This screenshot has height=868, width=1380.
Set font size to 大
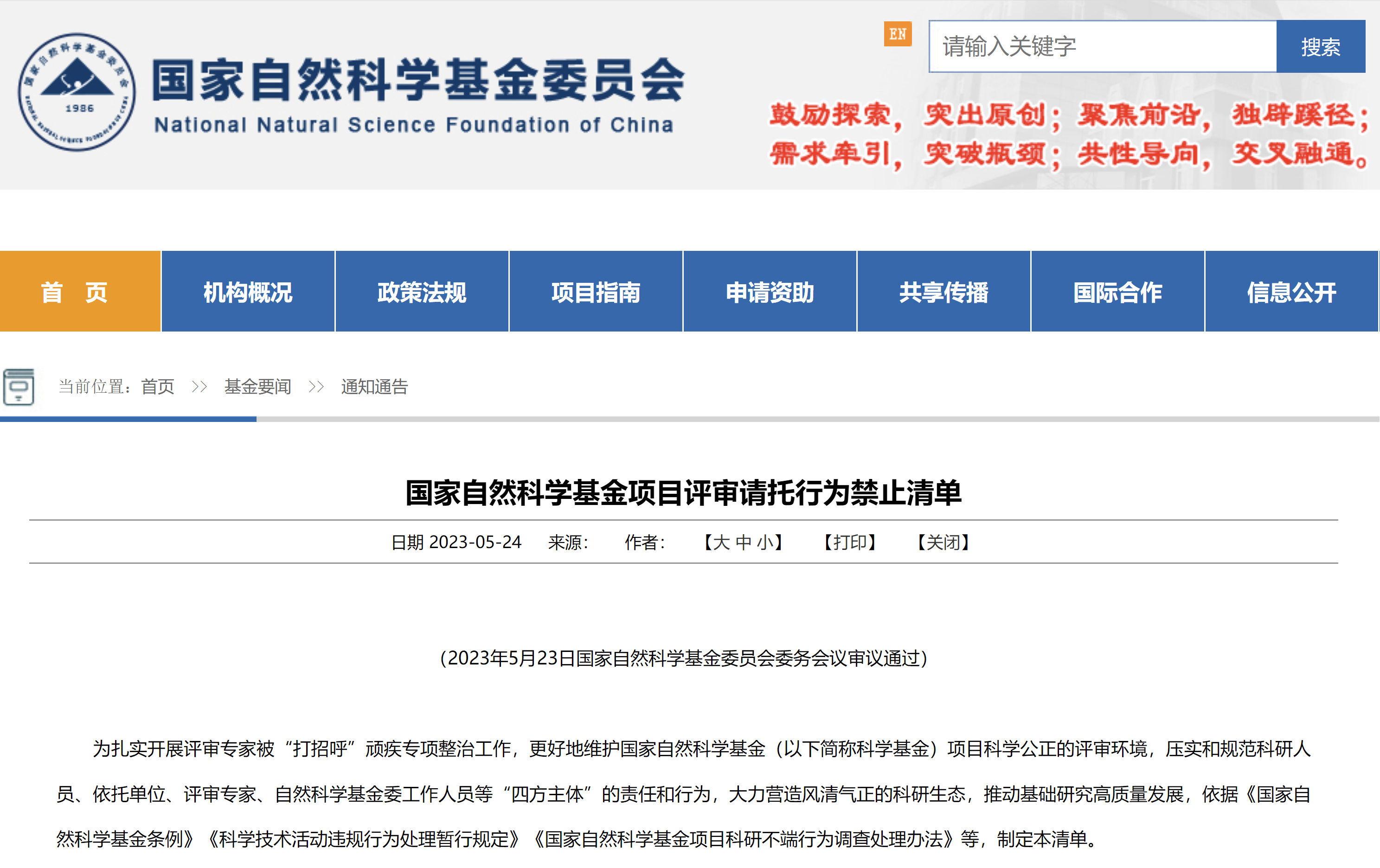(x=721, y=542)
